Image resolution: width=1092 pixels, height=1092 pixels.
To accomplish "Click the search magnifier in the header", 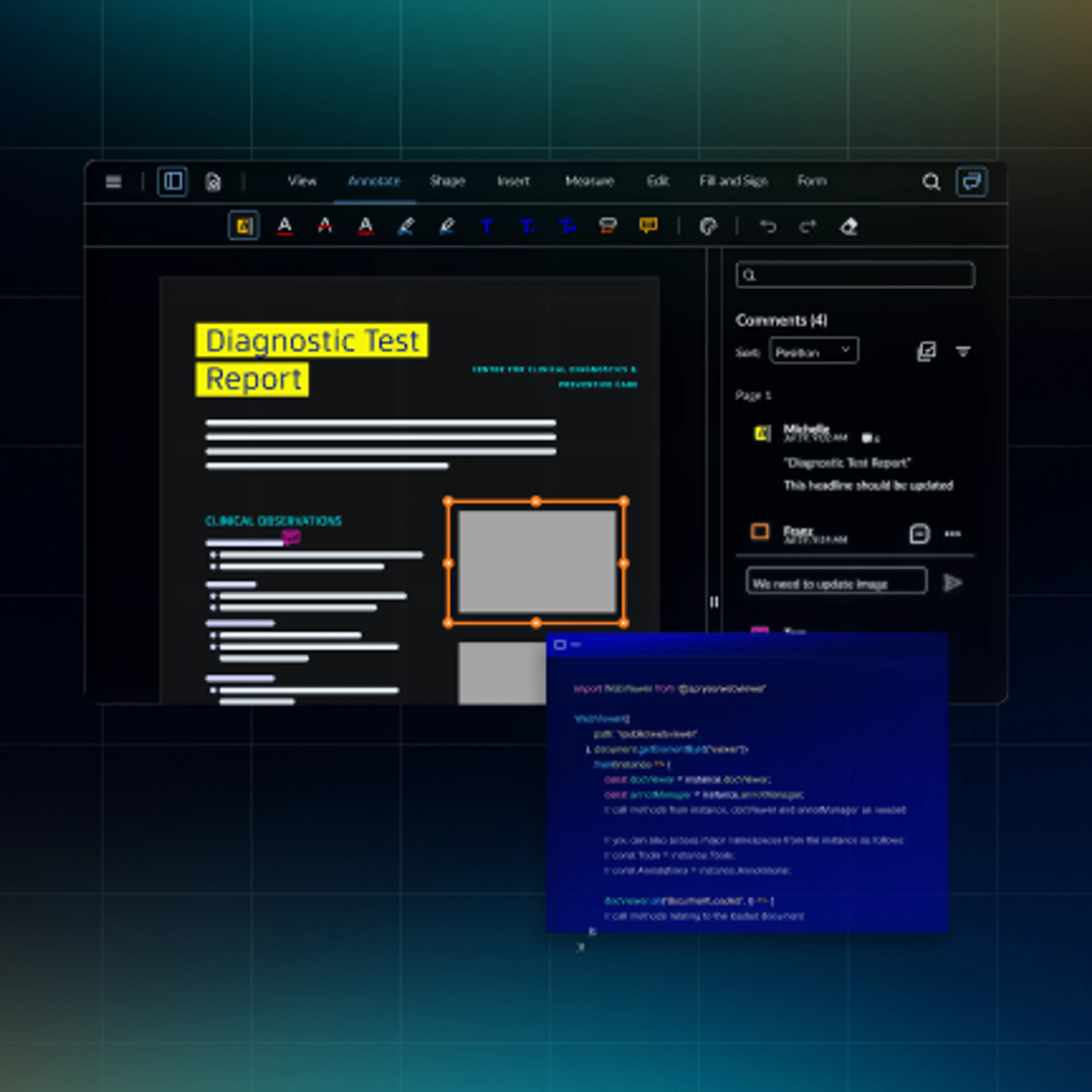I will 931,182.
